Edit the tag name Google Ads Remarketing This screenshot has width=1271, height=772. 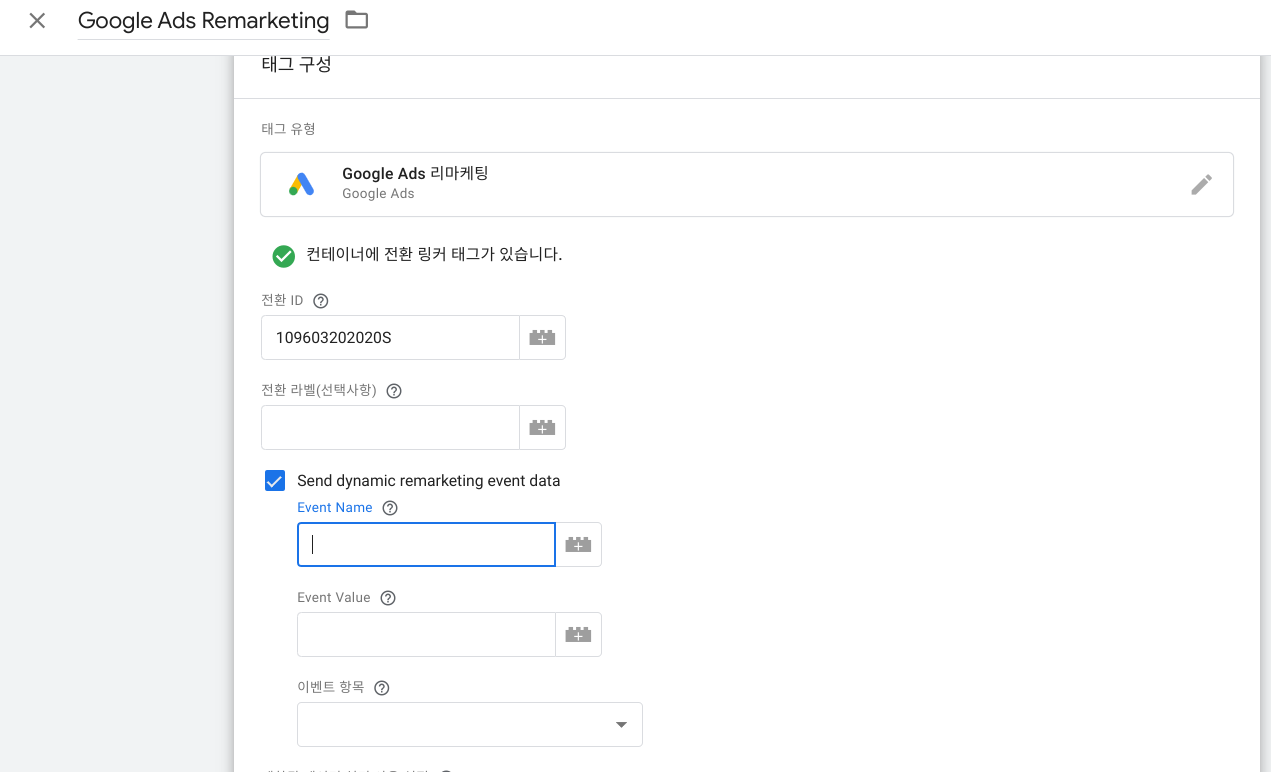(204, 20)
